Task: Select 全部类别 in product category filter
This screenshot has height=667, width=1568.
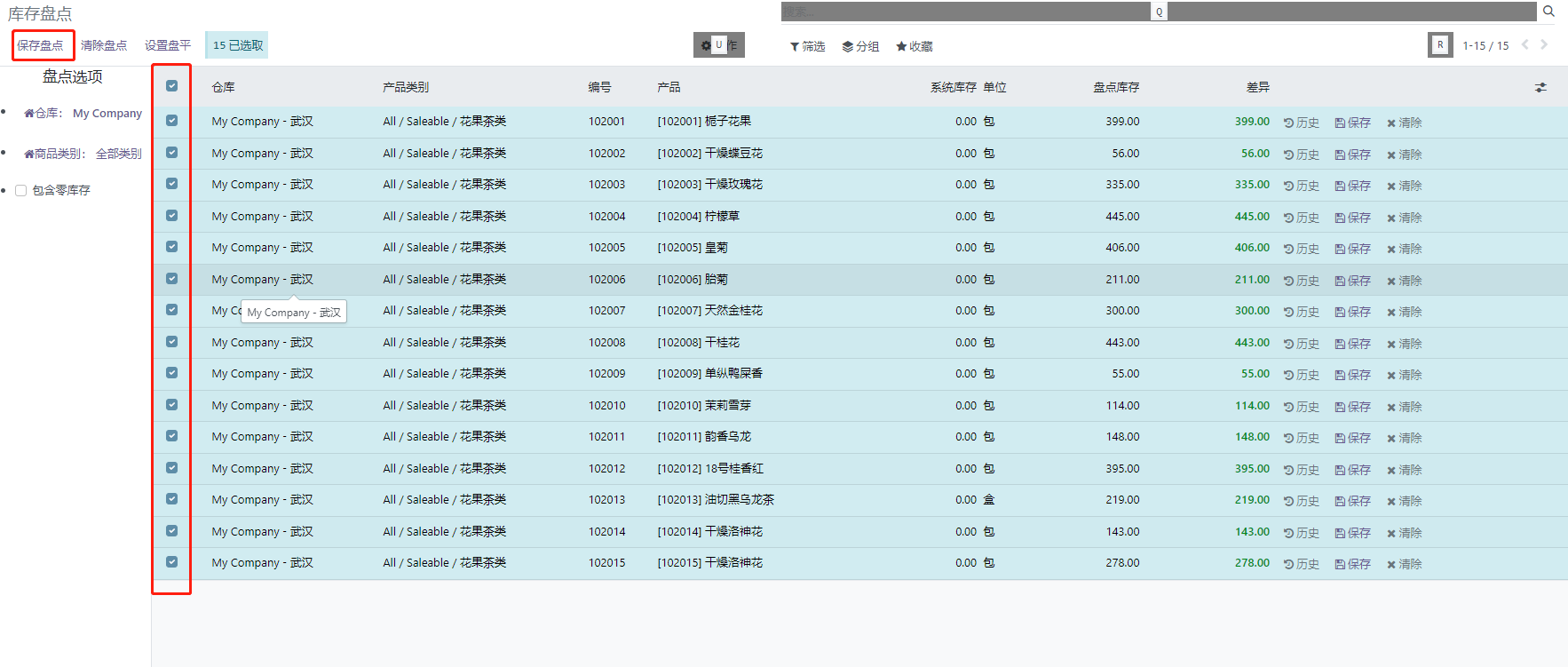Action: [x=119, y=154]
